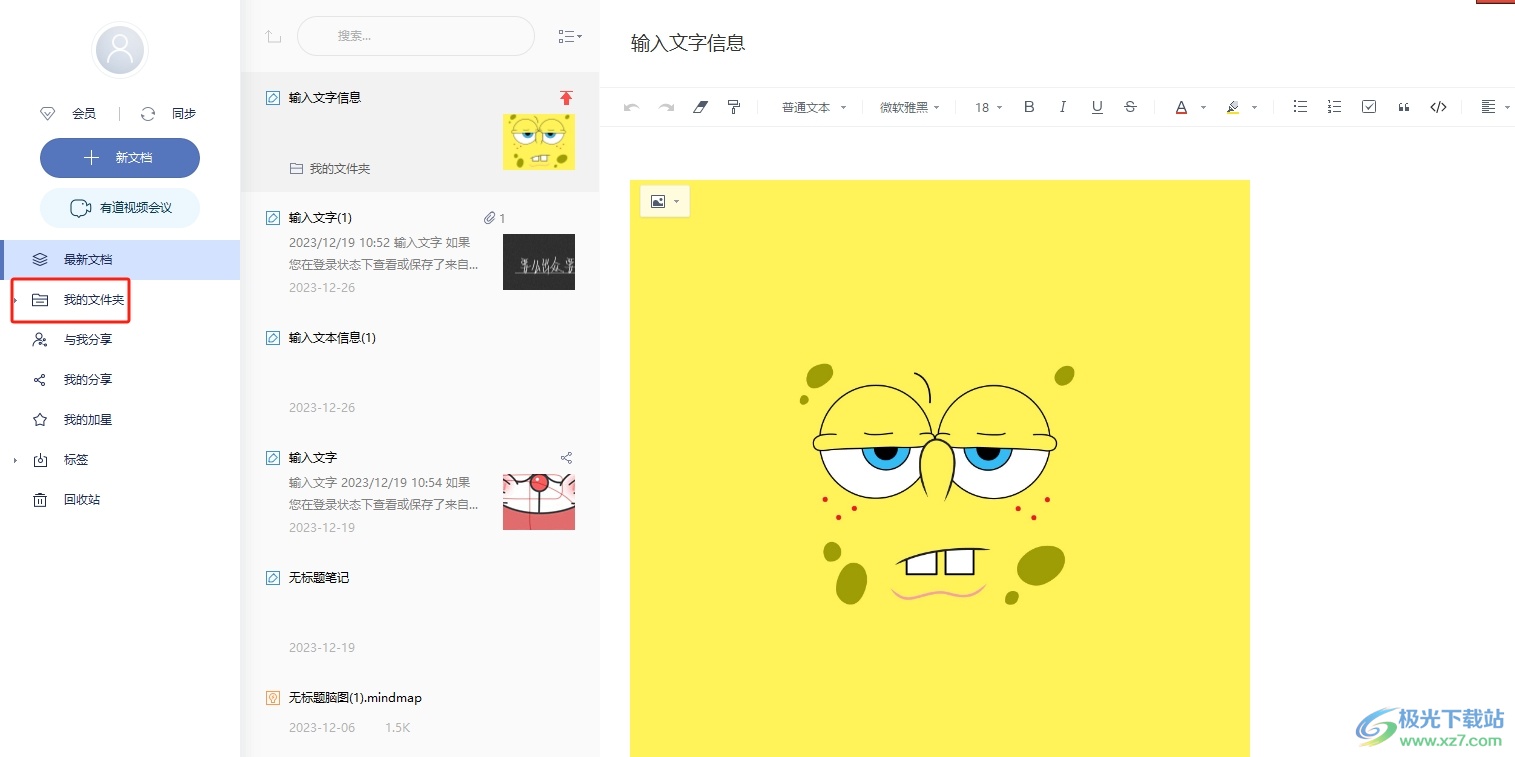The height and width of the screenshot is (757, 1515).
Task: Apply the red font color button
Action: click(1181, 107)
